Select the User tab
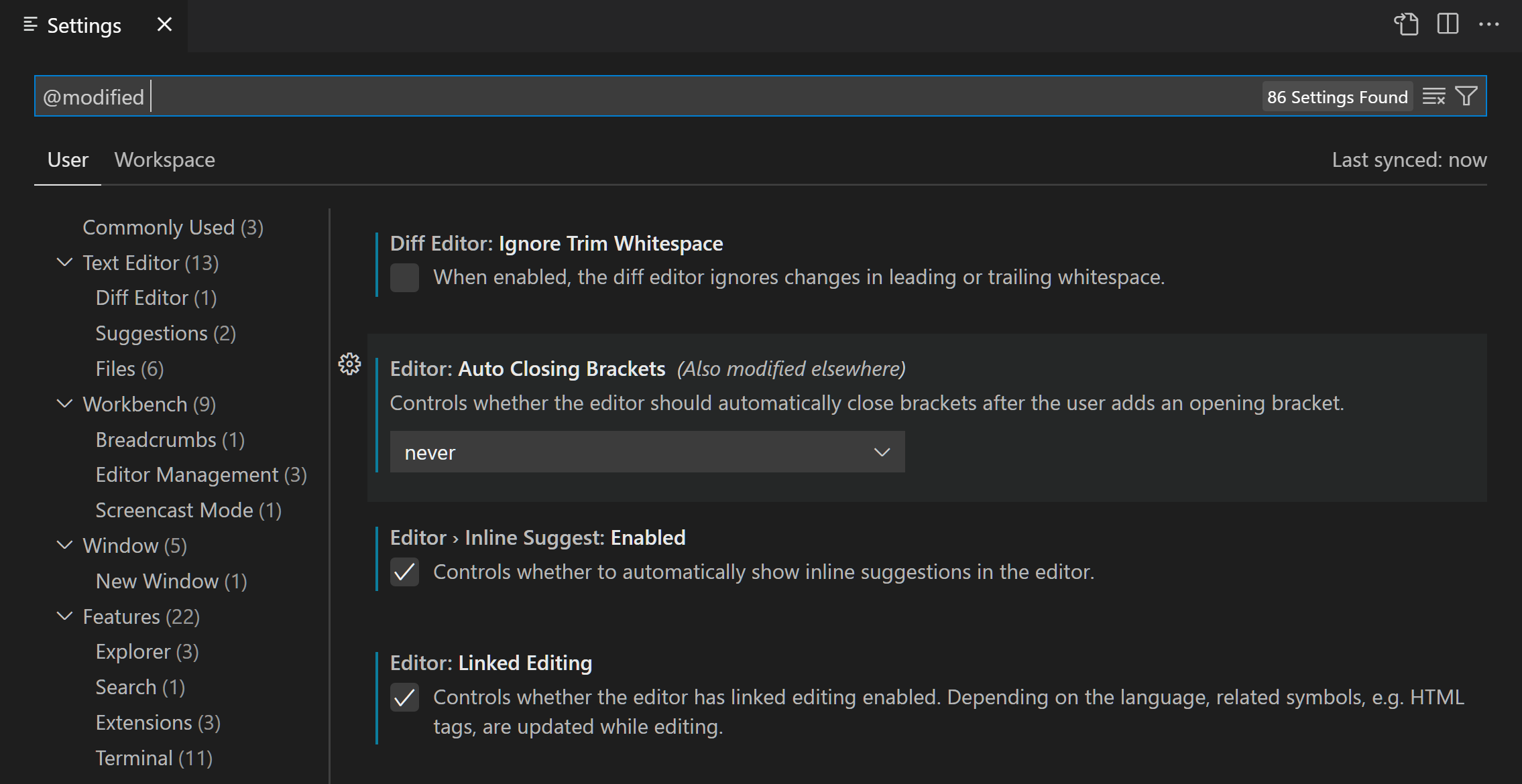The height and width of the screenshot is (784, 1522). coord(67,159)
